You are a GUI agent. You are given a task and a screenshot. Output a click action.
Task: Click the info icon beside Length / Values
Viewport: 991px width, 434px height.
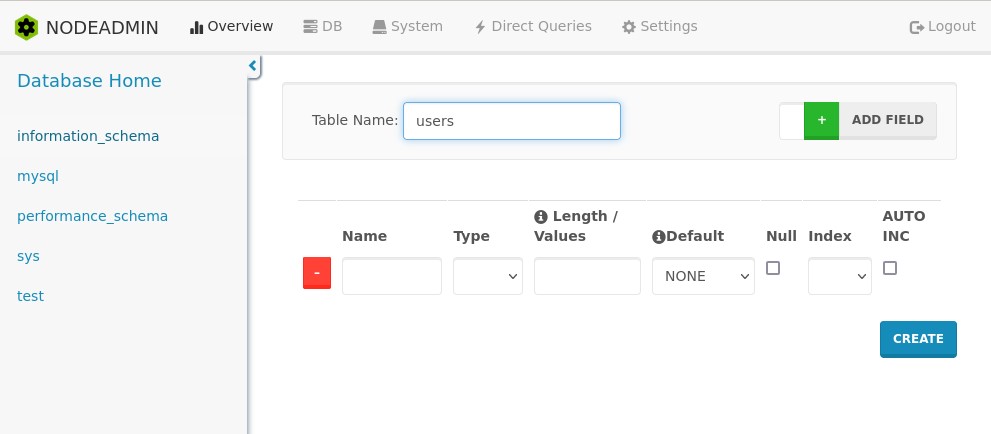point(541,217)
